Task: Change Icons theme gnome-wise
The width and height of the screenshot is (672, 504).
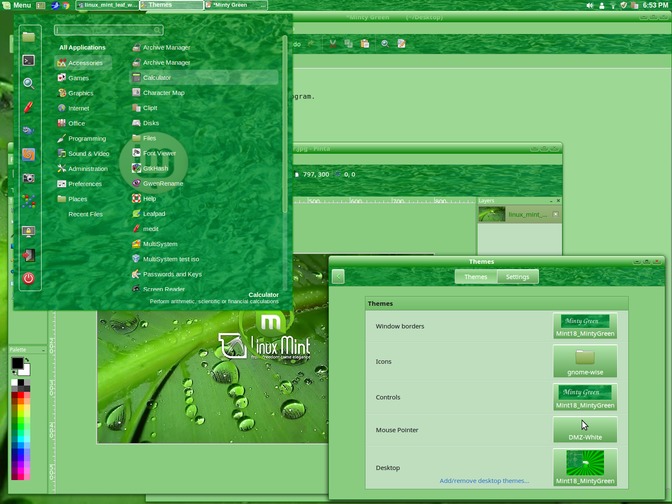Action: (585, 361)
